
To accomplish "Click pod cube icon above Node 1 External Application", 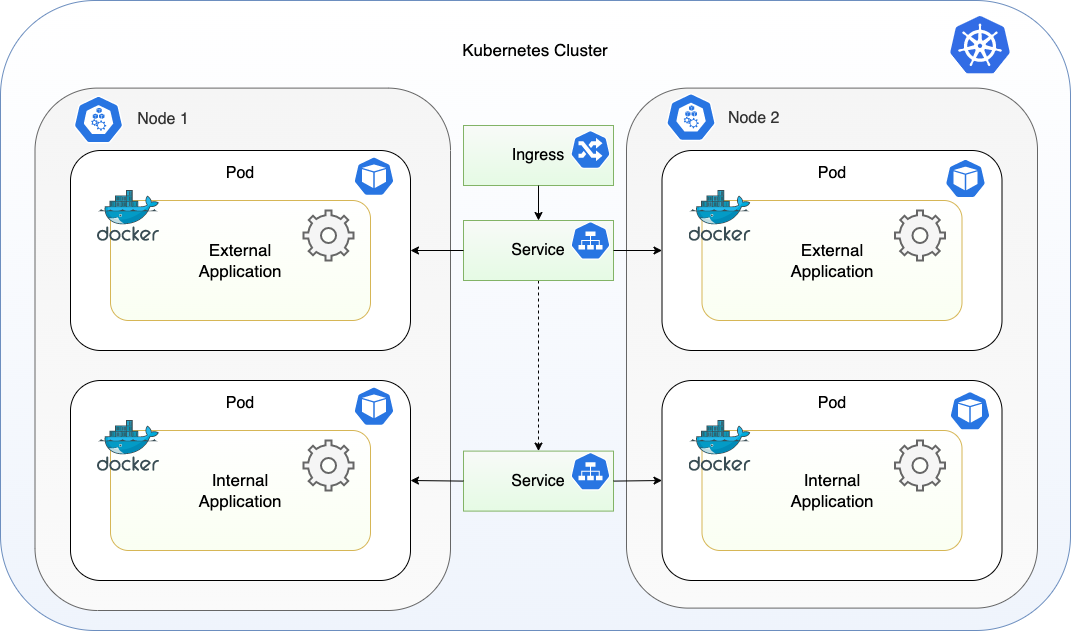I will tap(374, 177).
